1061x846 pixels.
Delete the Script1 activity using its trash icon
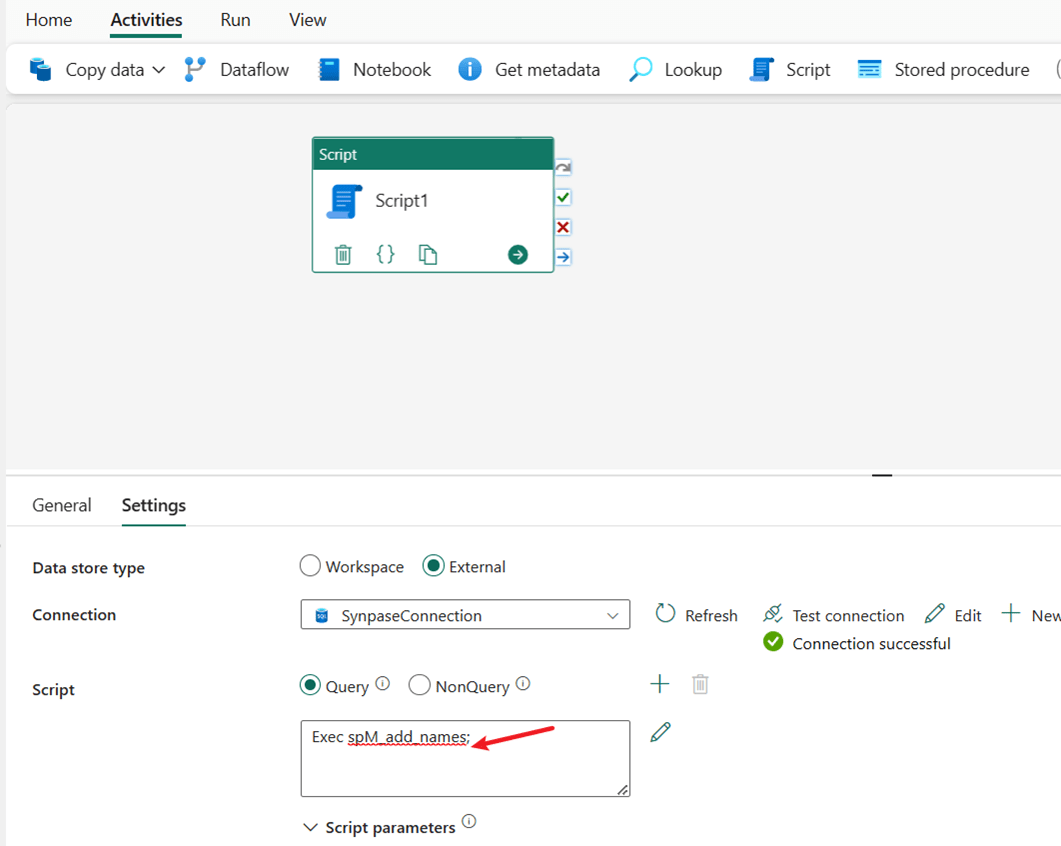point(343,254)
